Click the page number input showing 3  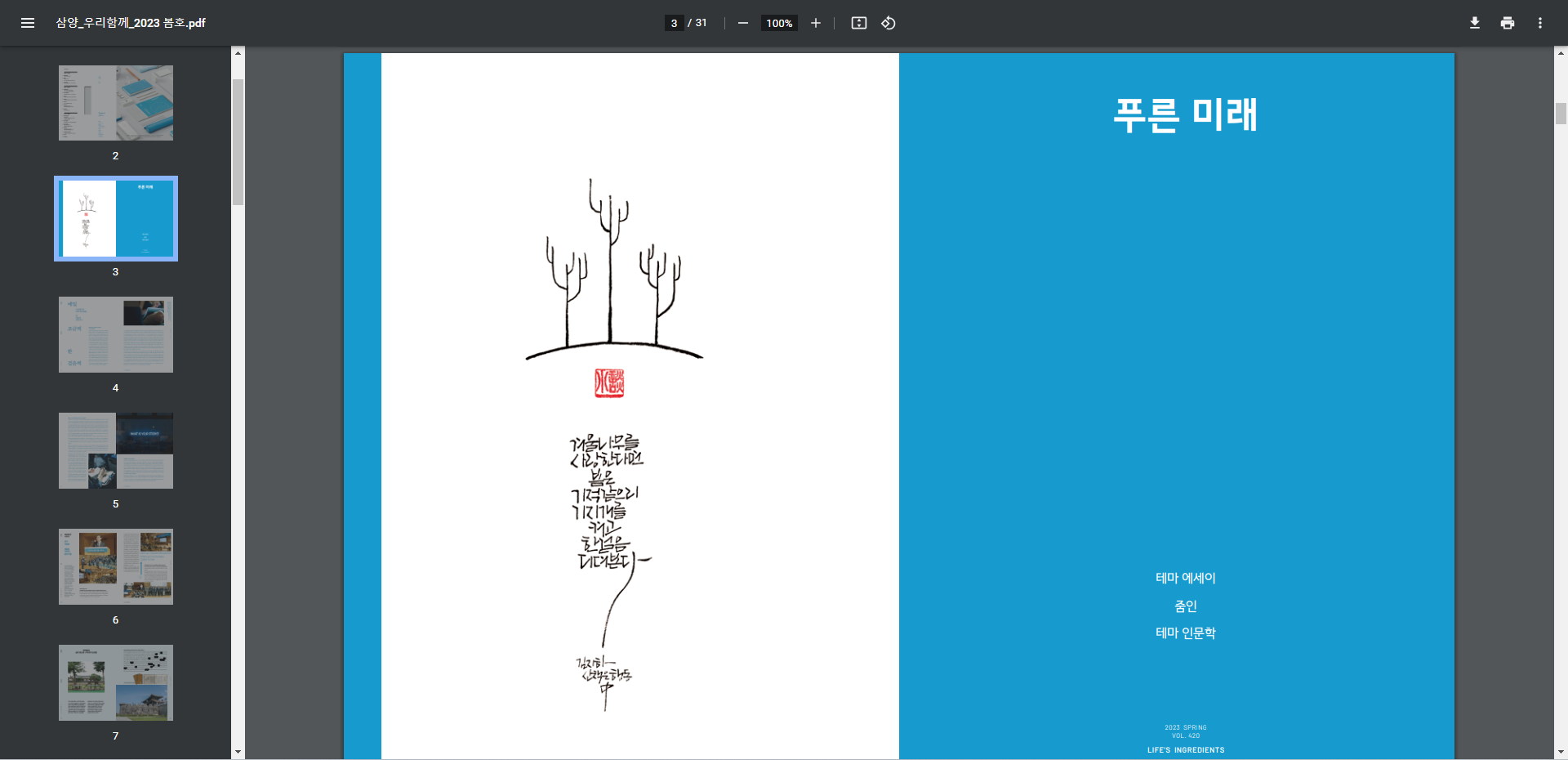[x=675, y=23]
